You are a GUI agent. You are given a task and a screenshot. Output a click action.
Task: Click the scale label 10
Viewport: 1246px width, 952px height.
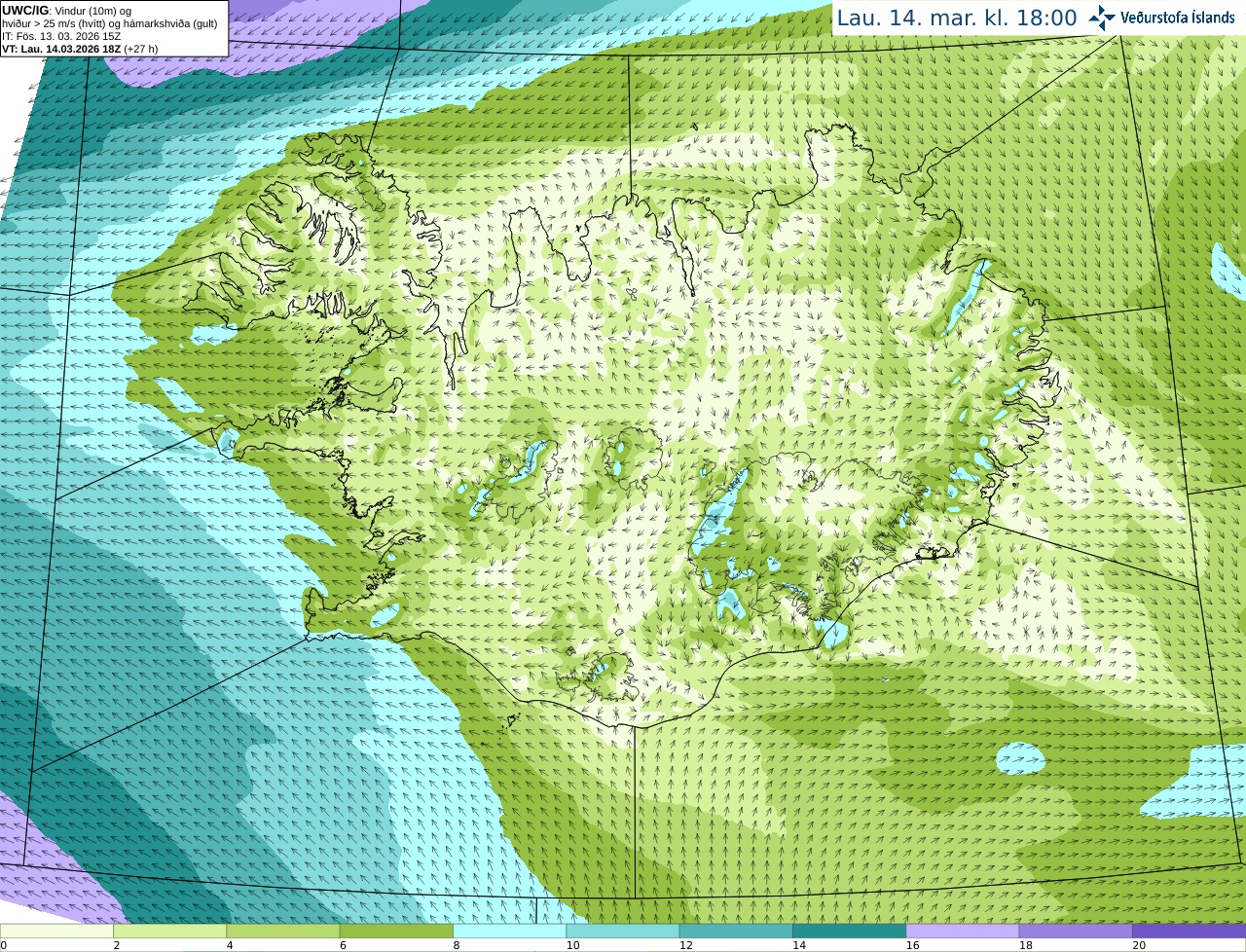pos(572,945)
